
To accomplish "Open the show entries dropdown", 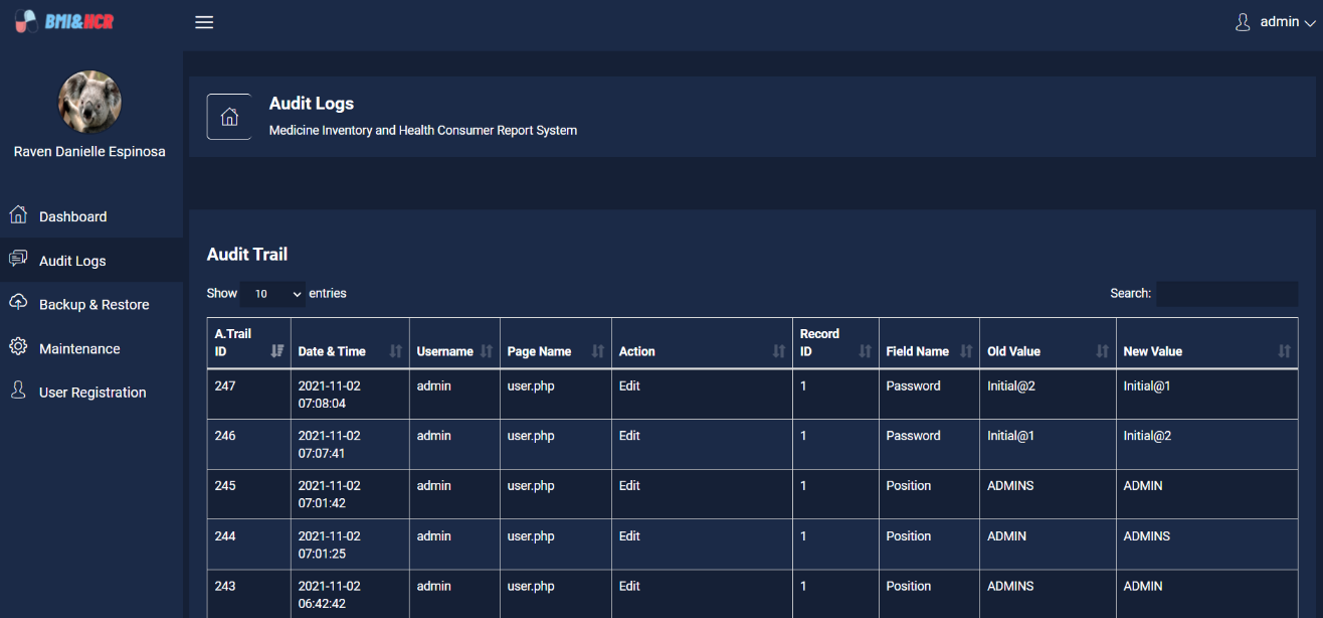I will (272, 294).
